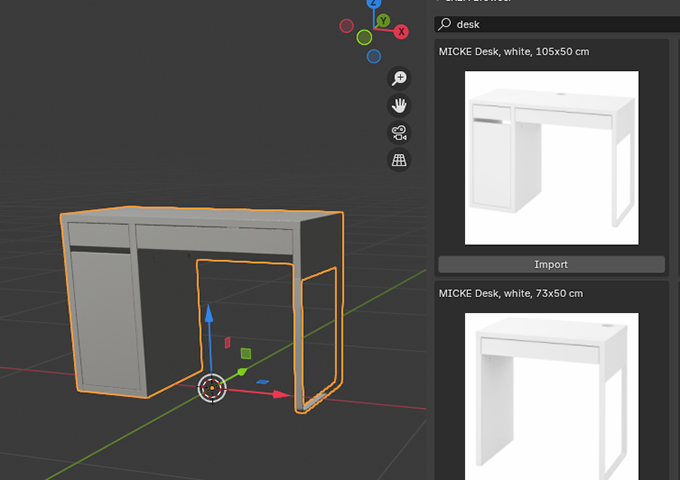Screen dimensions: 680x480
Task: Click the Y axis on navigation gizmo
Action: (383, 20)
